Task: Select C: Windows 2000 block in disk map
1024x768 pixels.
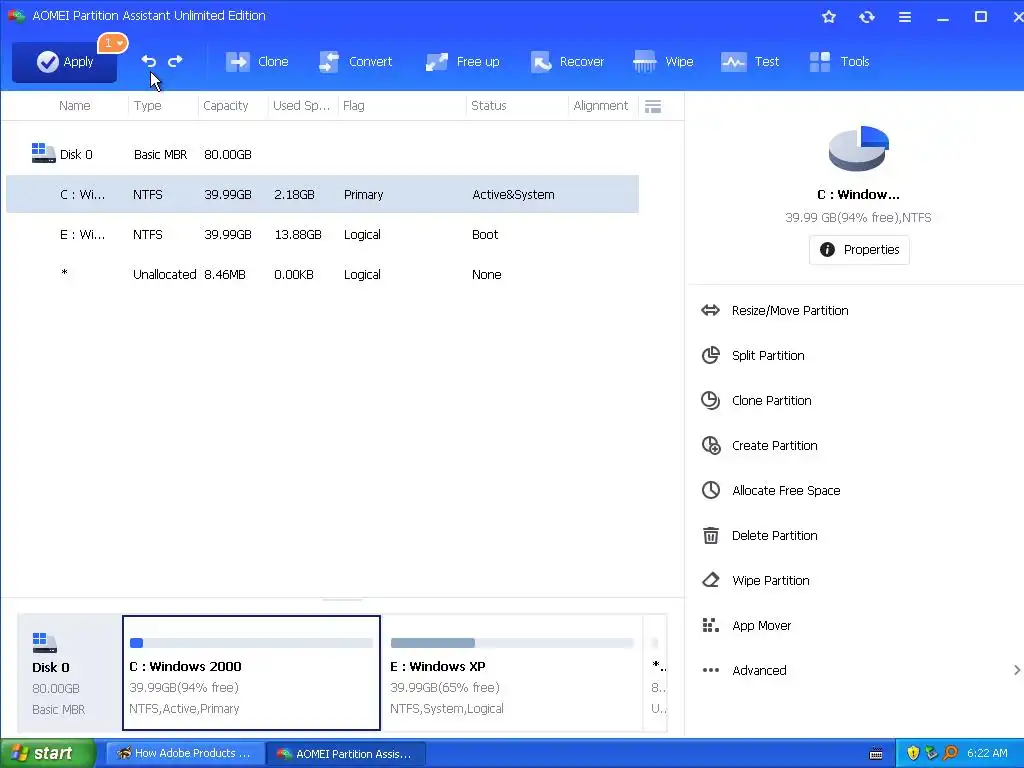Action: point(251,673)
